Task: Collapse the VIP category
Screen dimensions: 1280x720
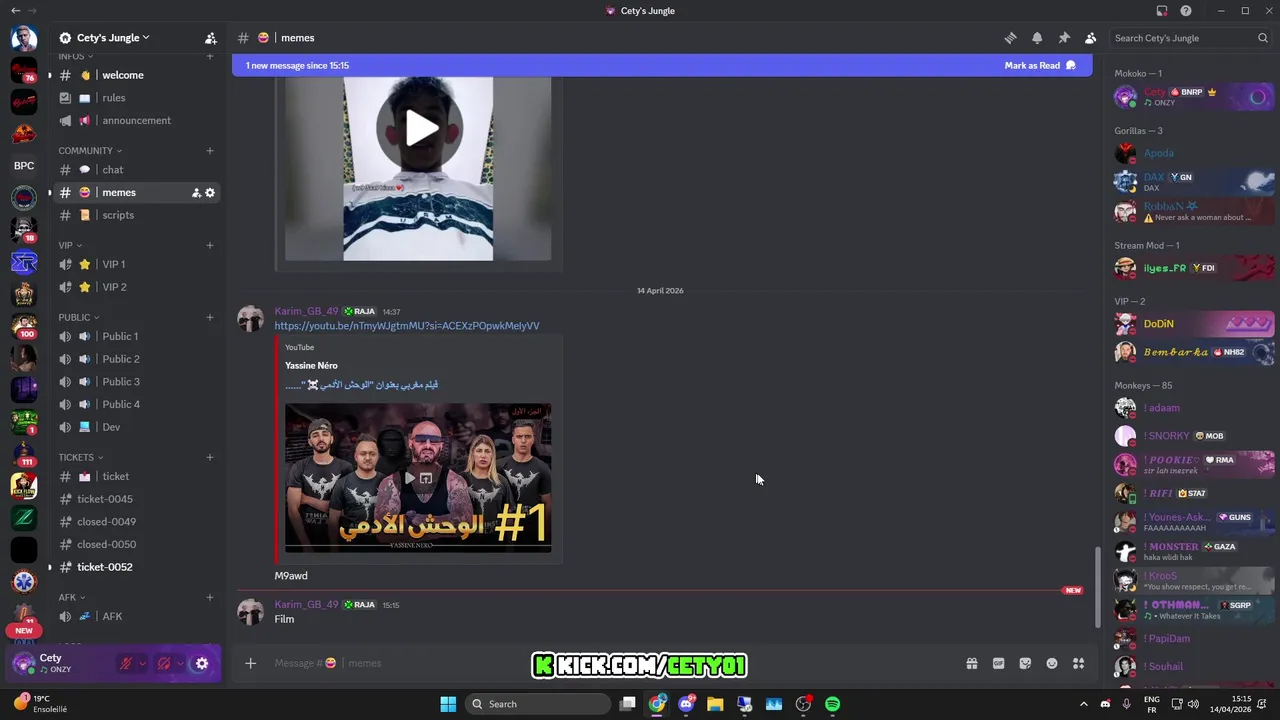Action: tap(70, 245)
